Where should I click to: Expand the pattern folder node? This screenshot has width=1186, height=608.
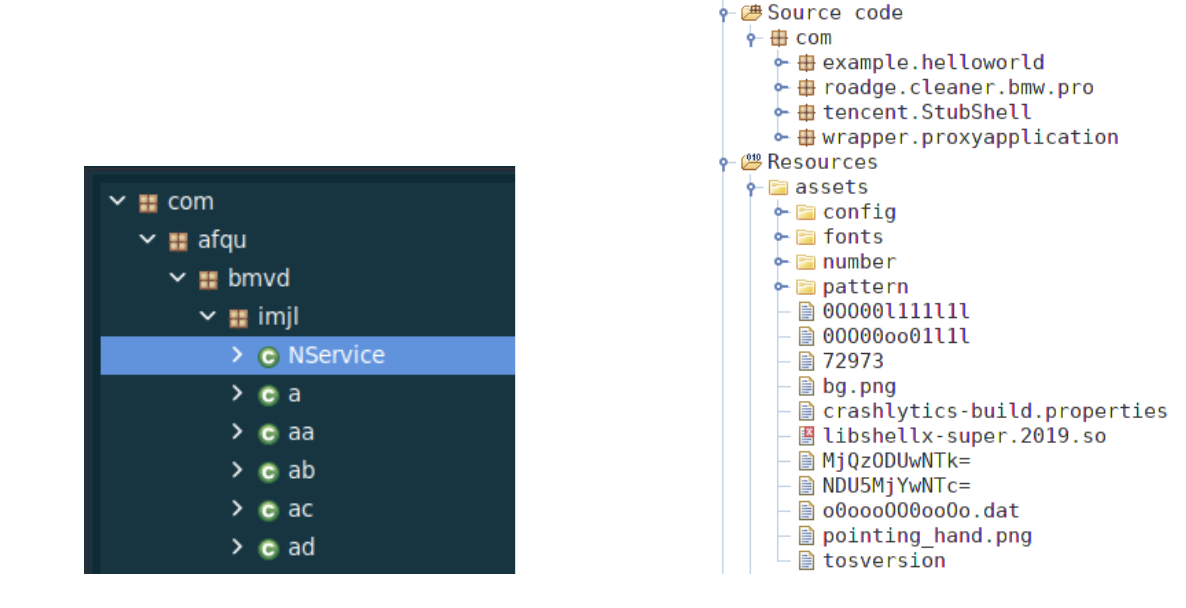780,287
